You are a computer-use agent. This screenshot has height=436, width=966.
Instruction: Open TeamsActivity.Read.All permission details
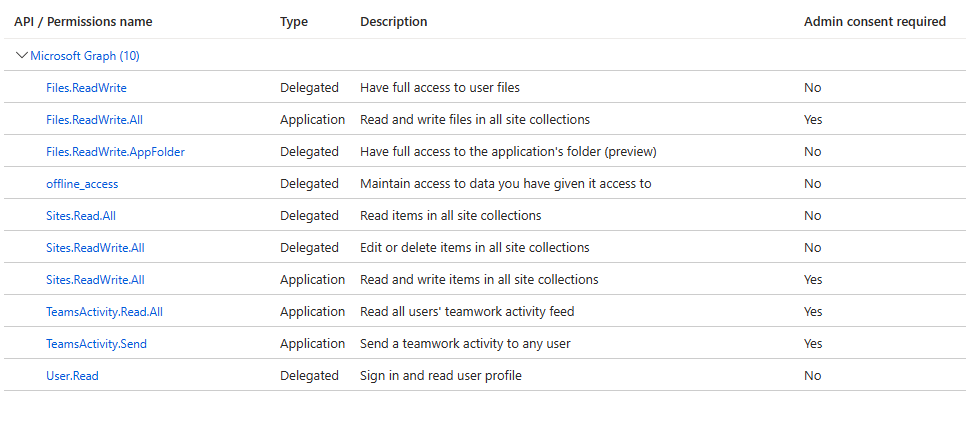[x=104, y=312]
